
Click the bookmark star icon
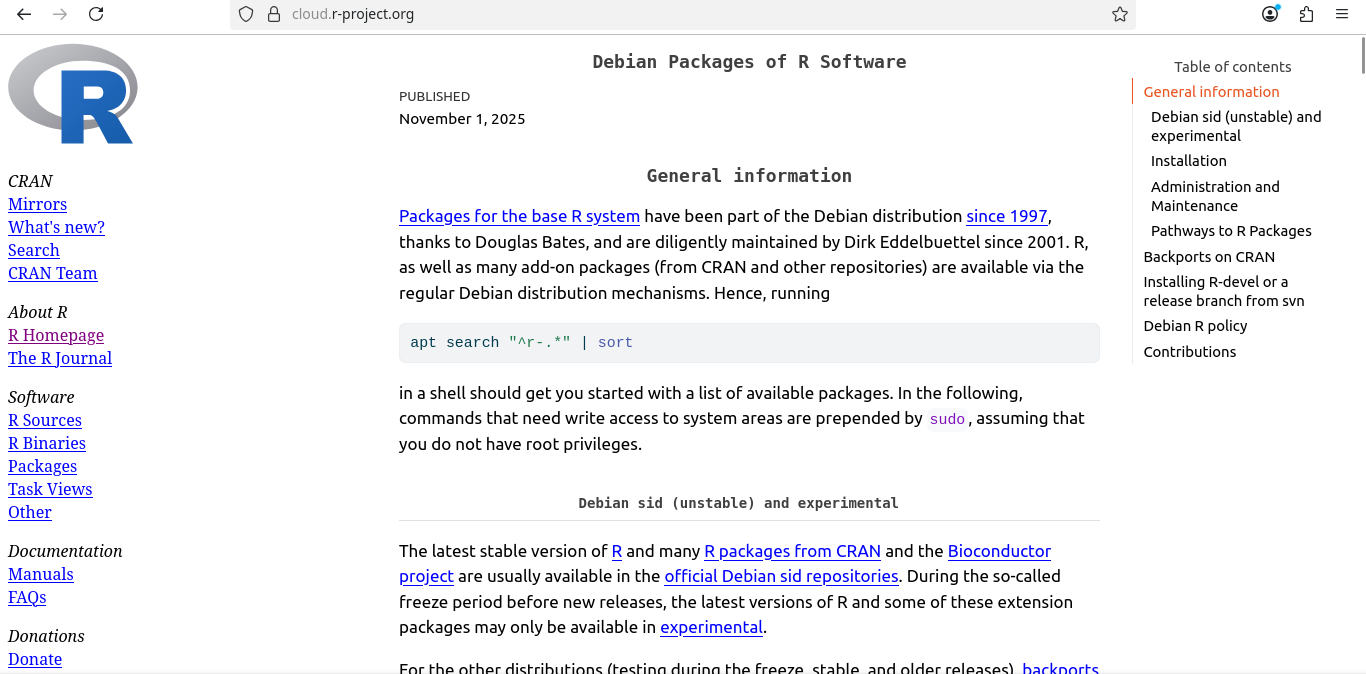(1120, 14)
